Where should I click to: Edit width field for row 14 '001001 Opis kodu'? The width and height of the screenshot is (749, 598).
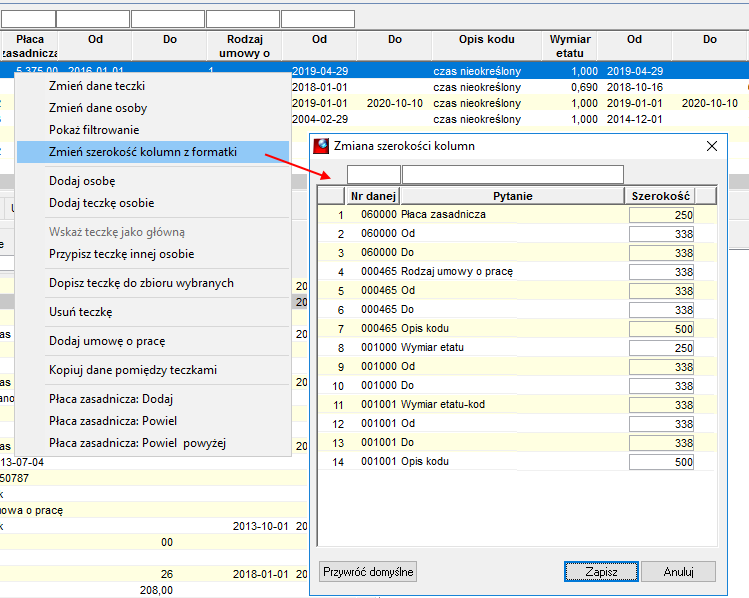click(661, 462)
